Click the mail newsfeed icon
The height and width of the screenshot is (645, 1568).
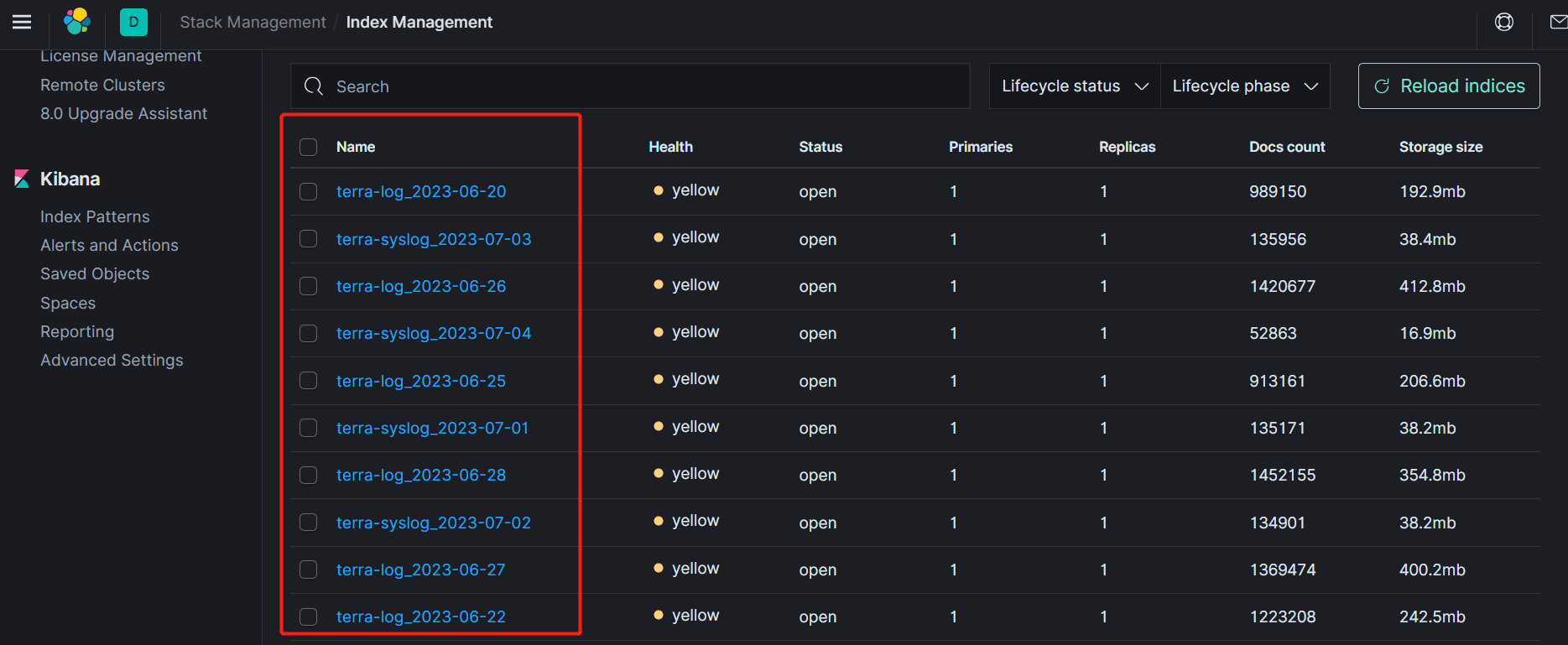(x=1558, y=22)
